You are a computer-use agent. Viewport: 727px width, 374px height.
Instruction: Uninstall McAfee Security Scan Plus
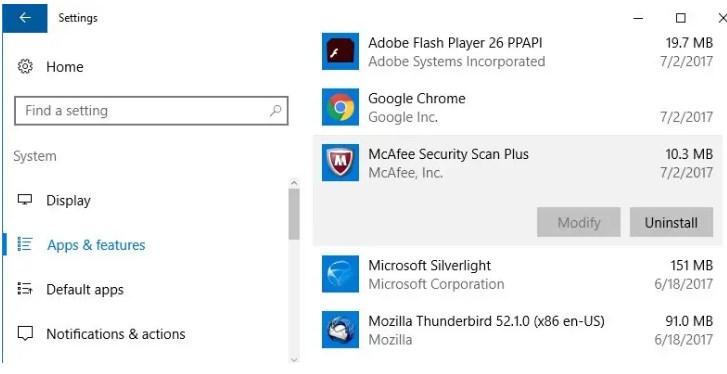(x=671, y=222)
